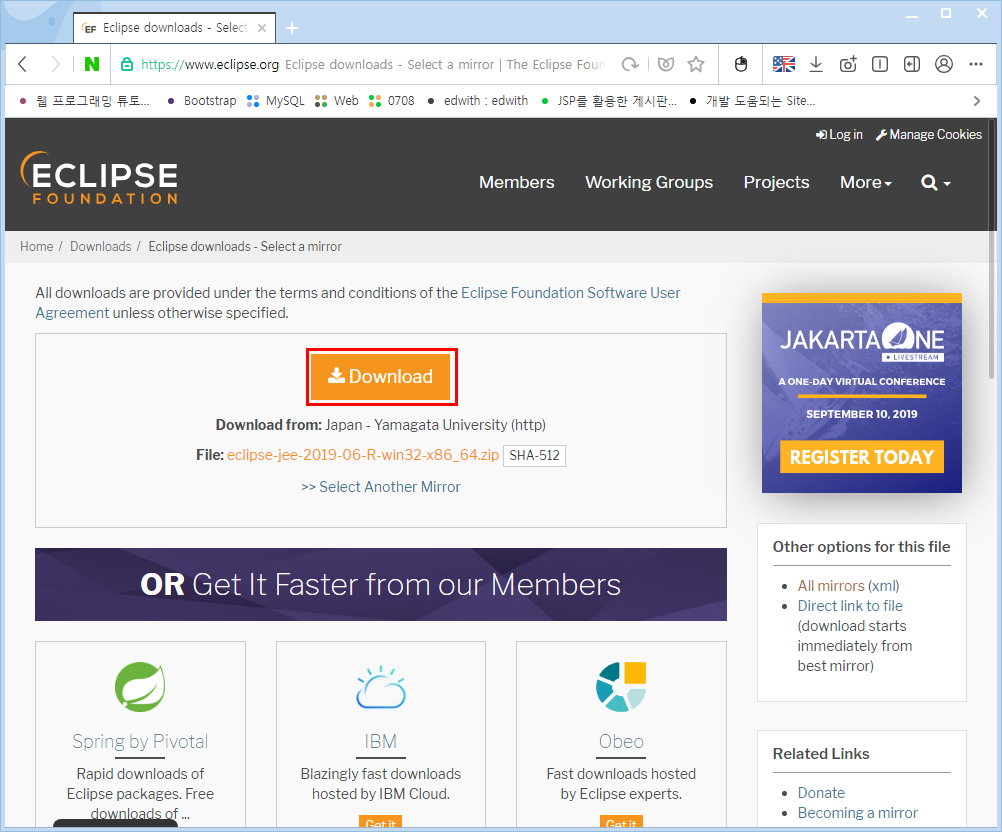Open the Working Groups menu
Screen dimensions: 1002x832
click(x=649, y=183)
